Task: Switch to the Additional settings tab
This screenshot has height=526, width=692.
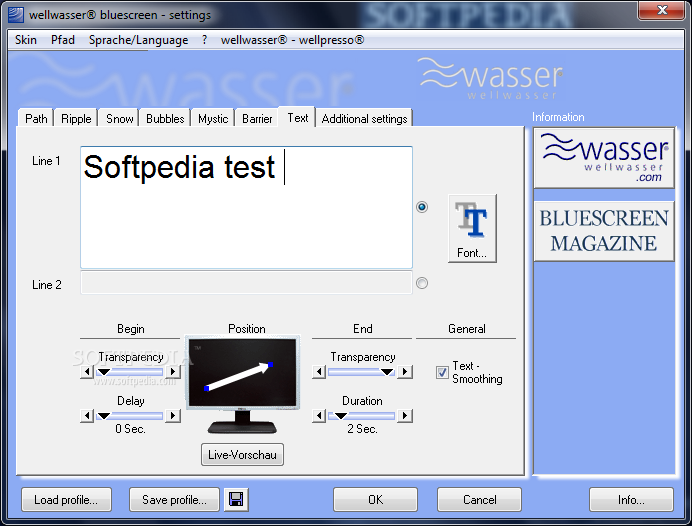Action: tap(364, 119)
